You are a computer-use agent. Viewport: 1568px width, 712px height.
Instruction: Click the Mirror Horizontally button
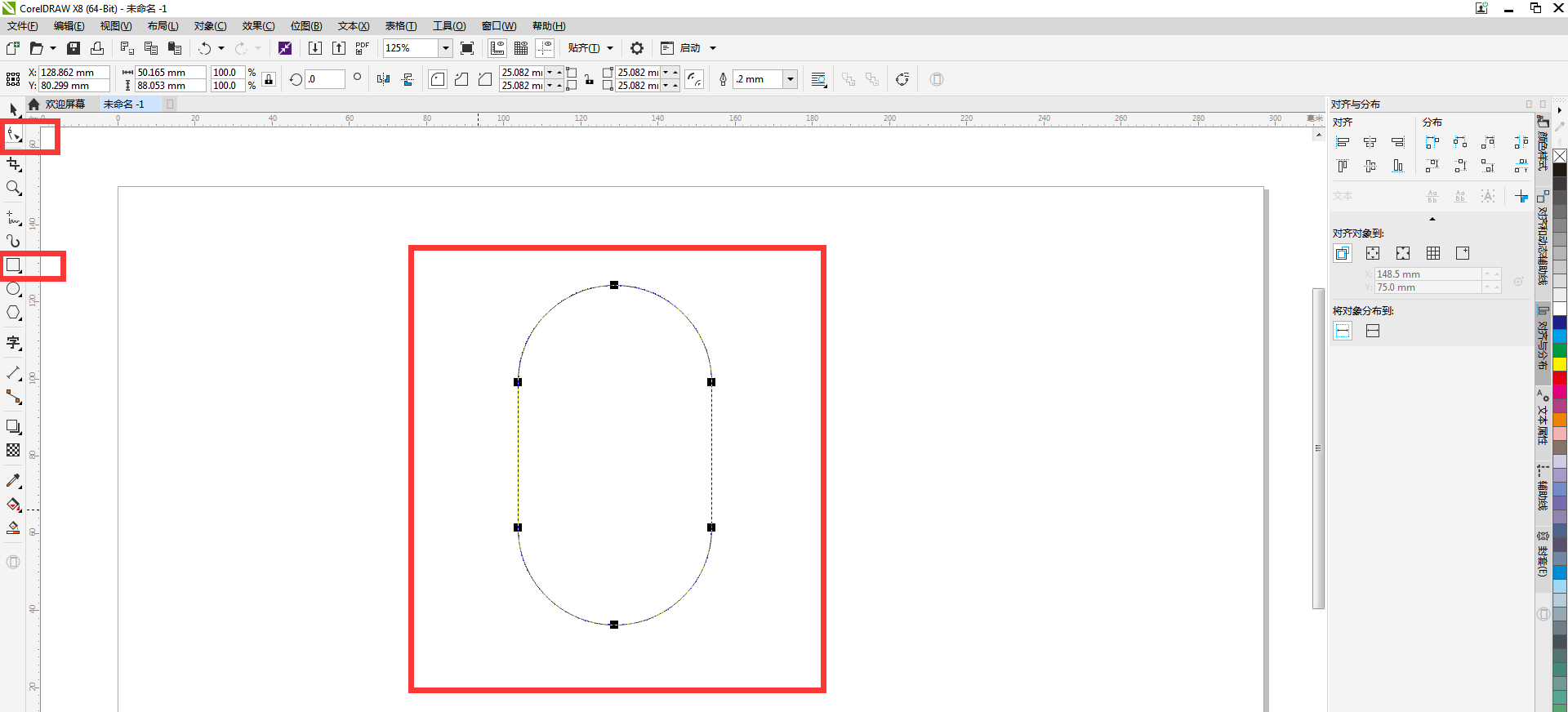click(384, 79)
